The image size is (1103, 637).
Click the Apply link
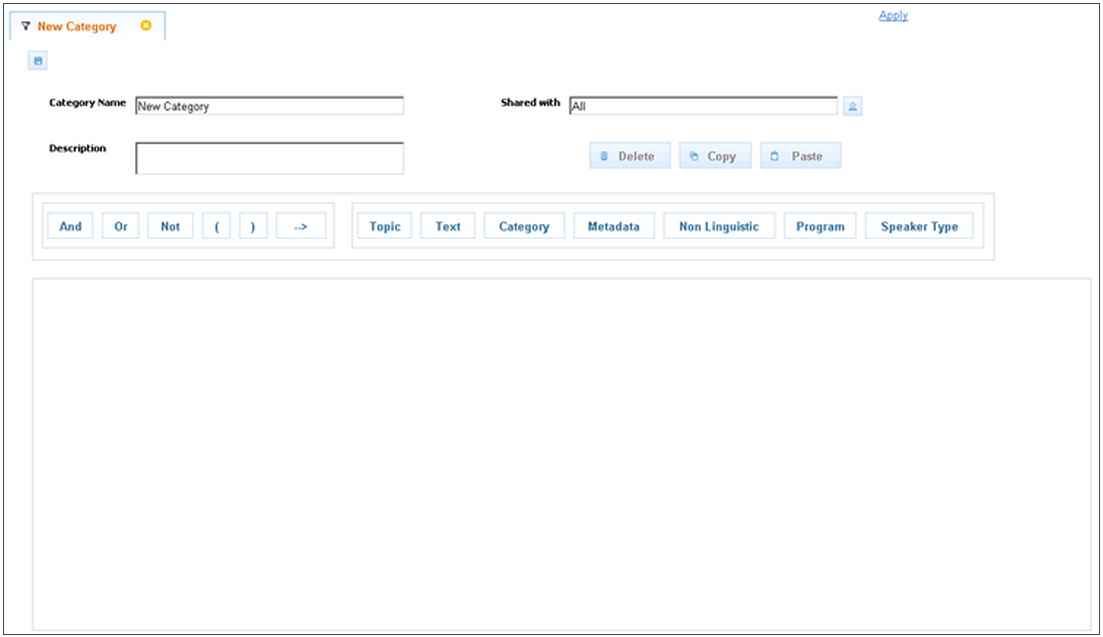pyautogui.click(x=893, y=14)
